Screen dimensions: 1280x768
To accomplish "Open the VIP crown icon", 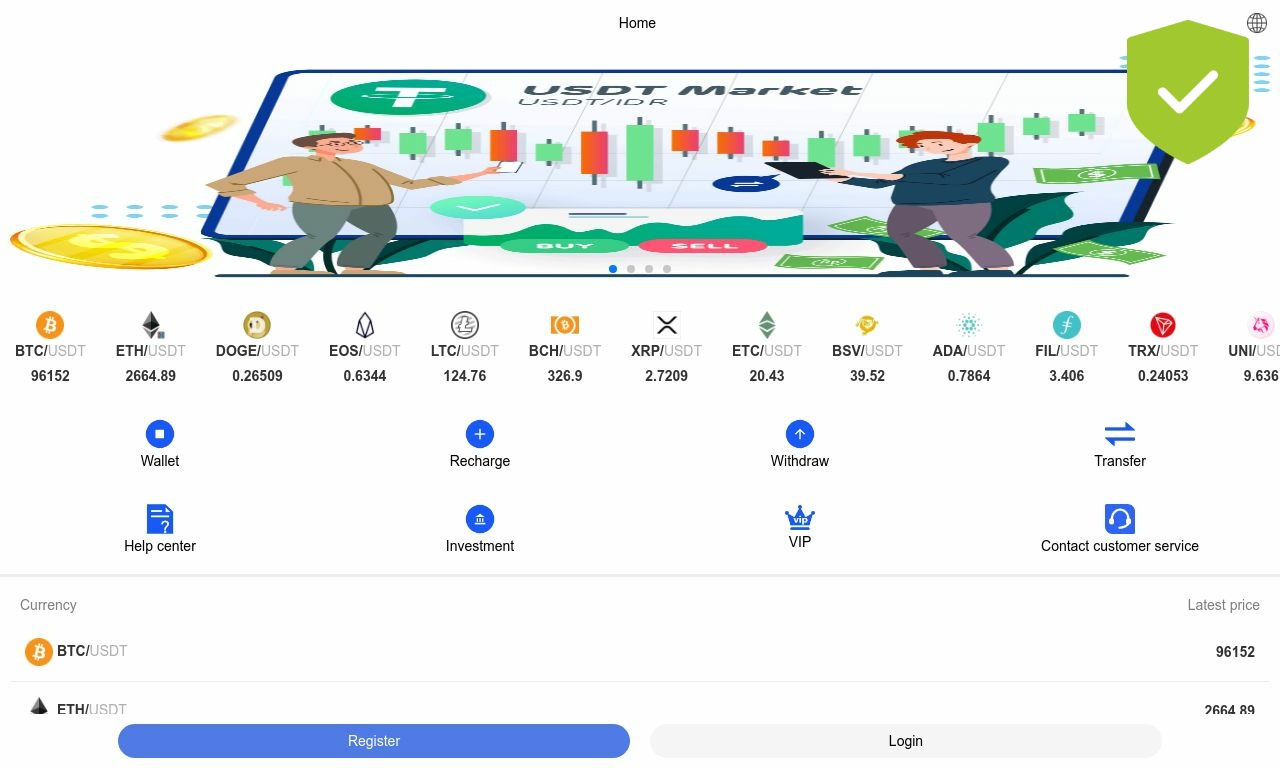I will click(x=800, y=517).
